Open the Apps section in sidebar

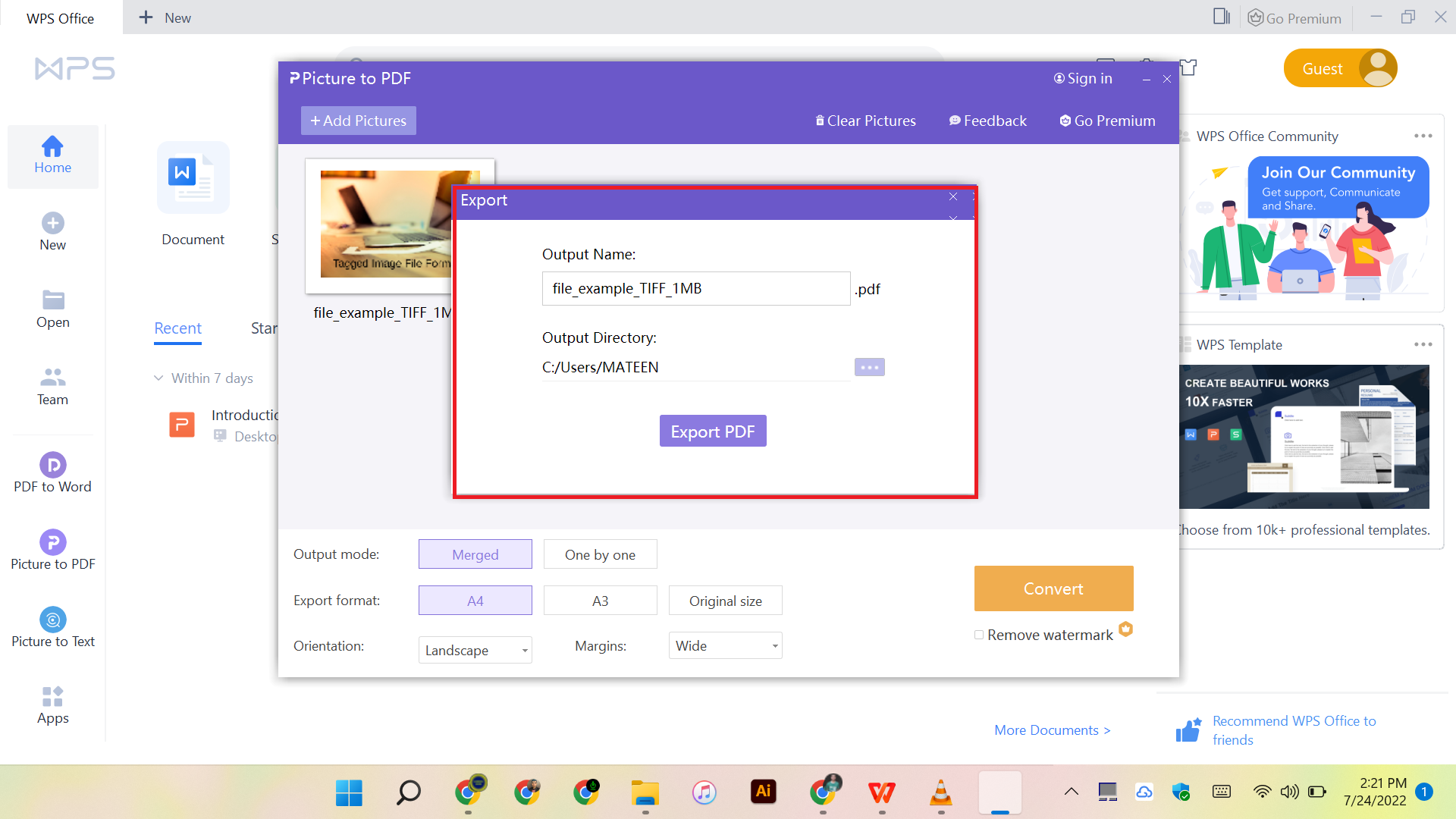click(52, 705)
